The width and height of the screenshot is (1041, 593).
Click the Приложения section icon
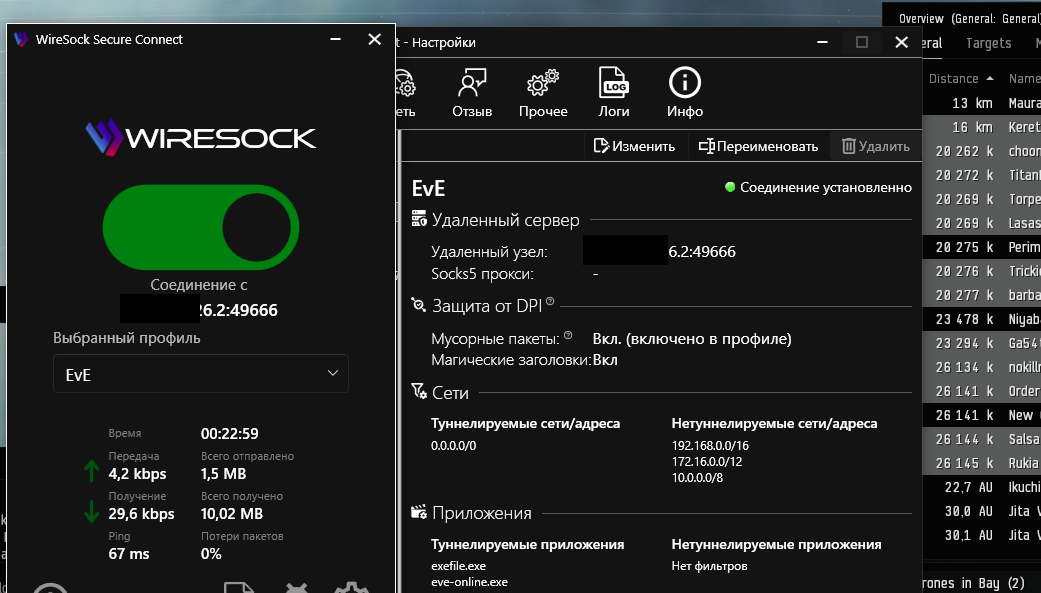(x=419, y=512)
